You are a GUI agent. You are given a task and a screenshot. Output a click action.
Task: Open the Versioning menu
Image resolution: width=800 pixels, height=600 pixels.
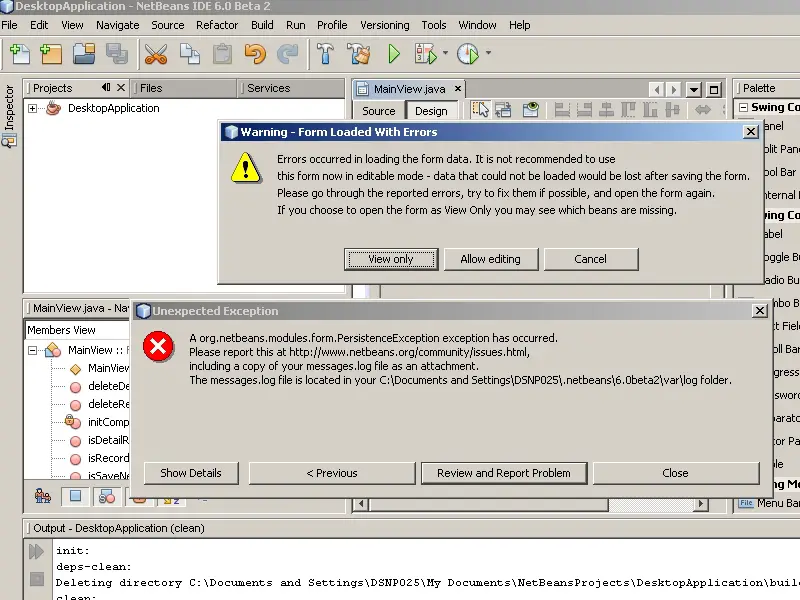[385, 25]
